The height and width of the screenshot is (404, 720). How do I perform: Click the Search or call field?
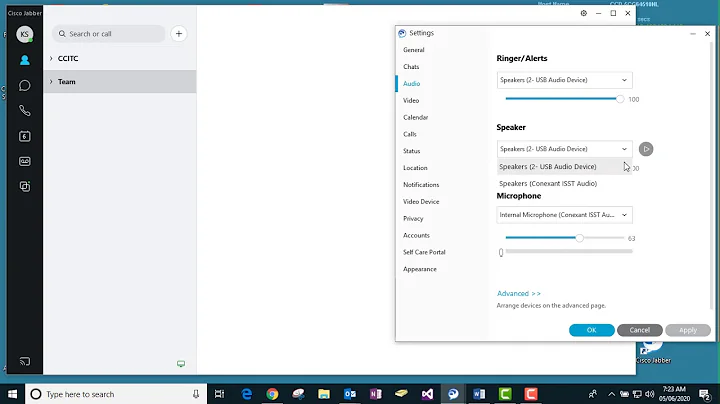[x=109, y=34]
